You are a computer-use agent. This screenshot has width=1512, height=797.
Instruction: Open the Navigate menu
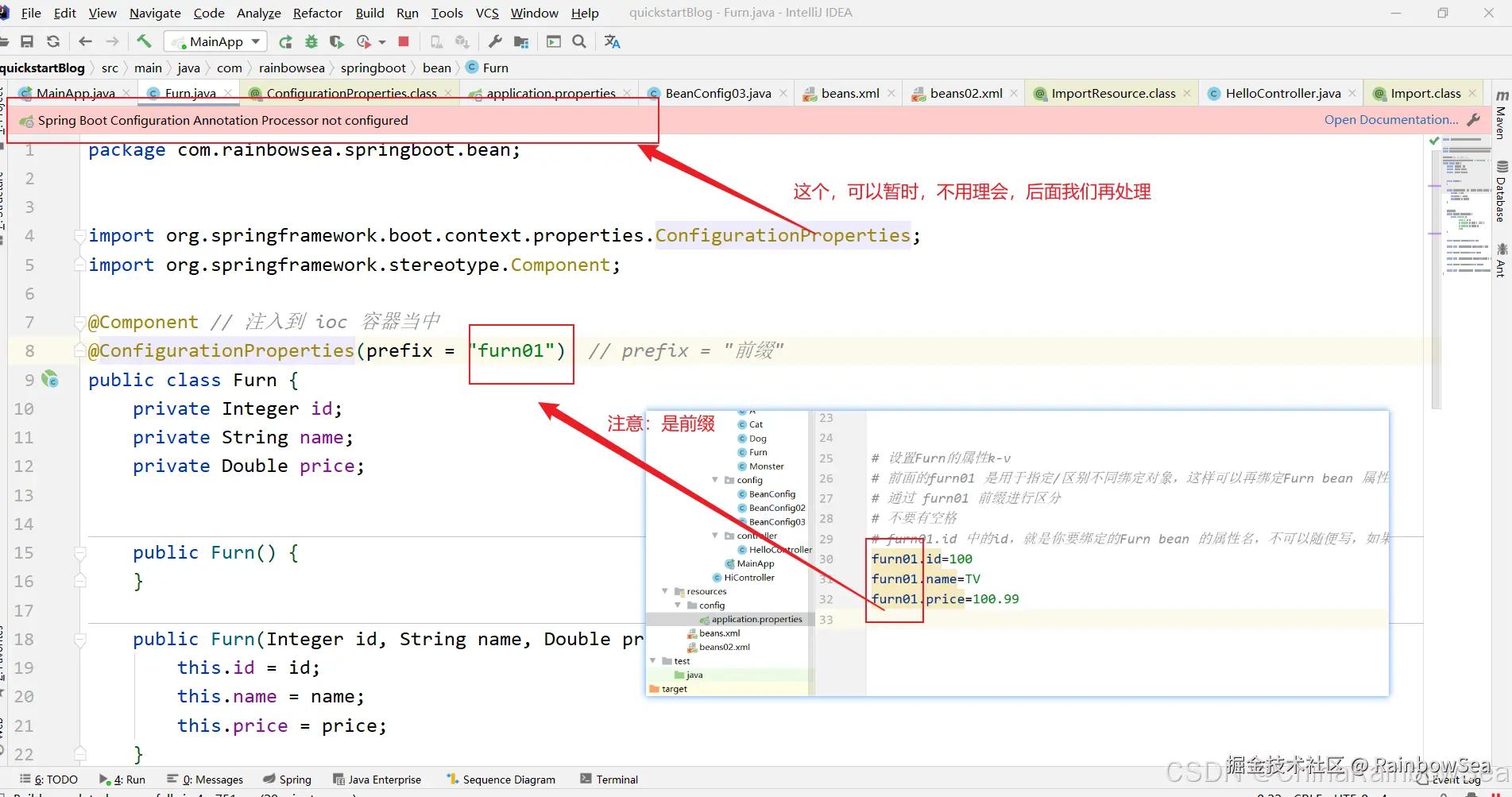click(x=155, y=13)
